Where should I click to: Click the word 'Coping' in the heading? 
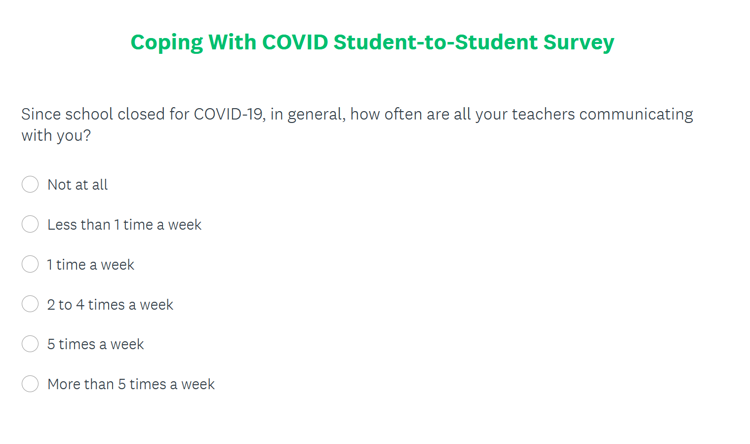[166, 43]
